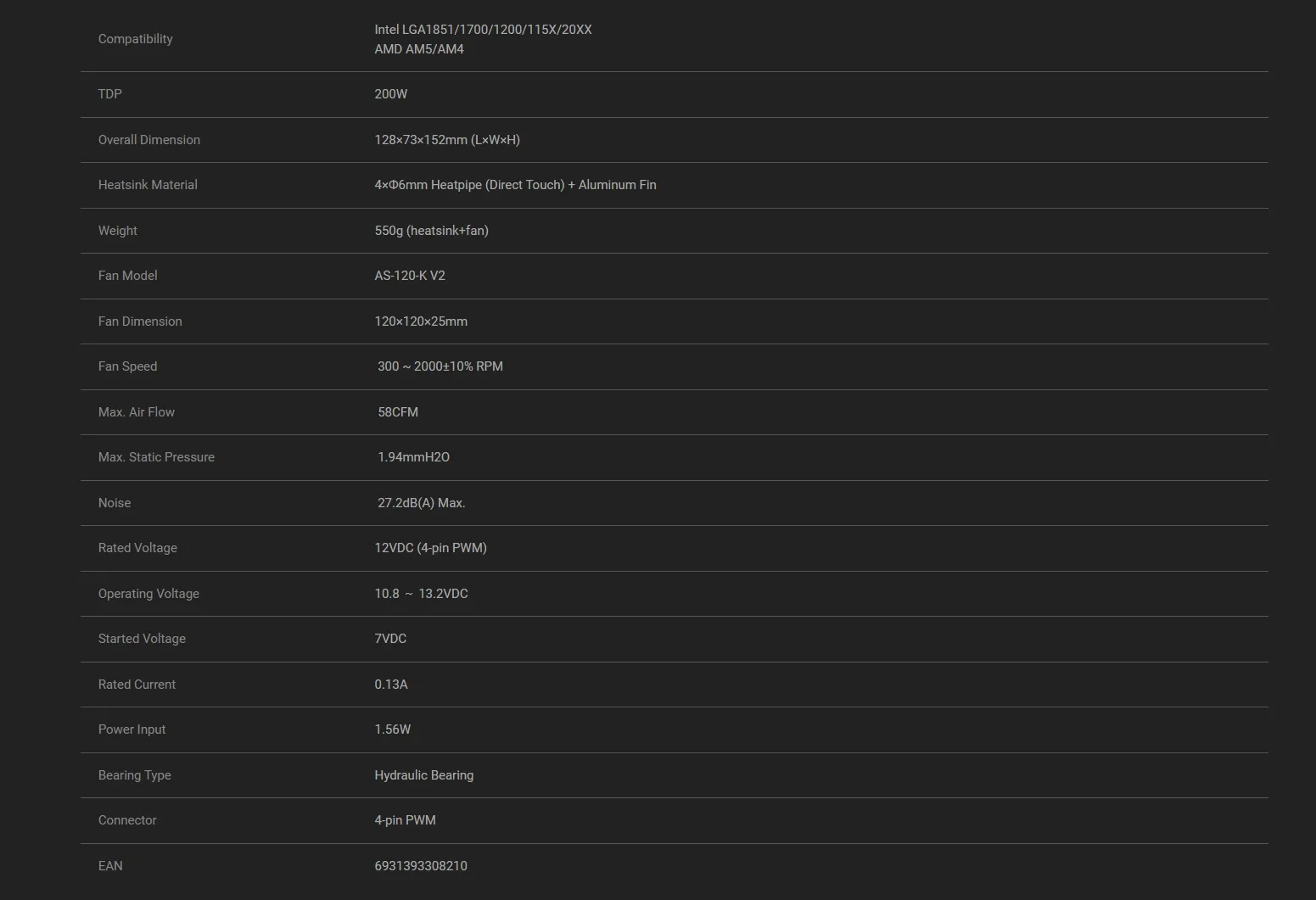Click the Hydraulic Bearing text

(424, 775)
